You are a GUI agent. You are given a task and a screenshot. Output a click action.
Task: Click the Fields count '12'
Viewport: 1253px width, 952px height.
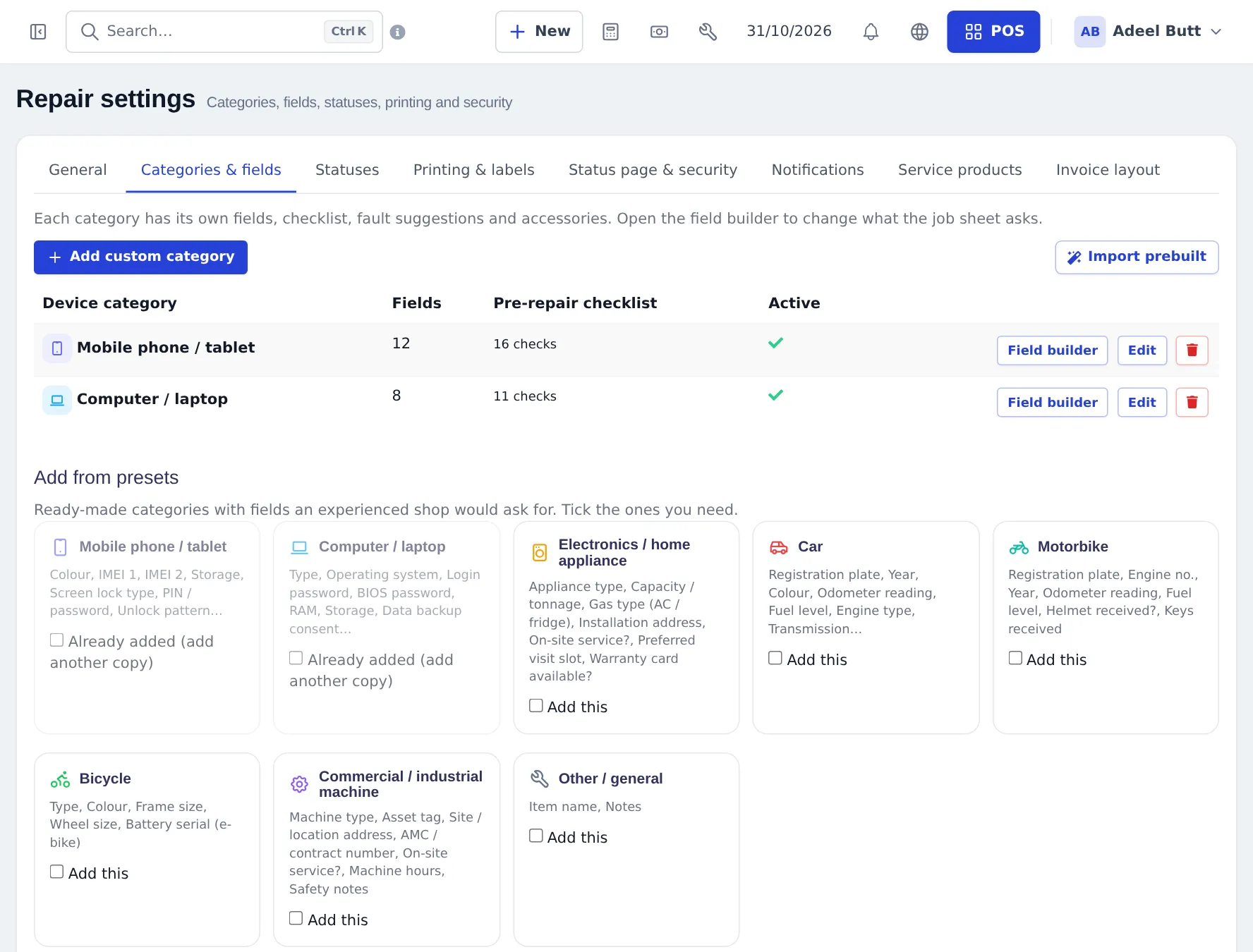(x=401, y=343)
